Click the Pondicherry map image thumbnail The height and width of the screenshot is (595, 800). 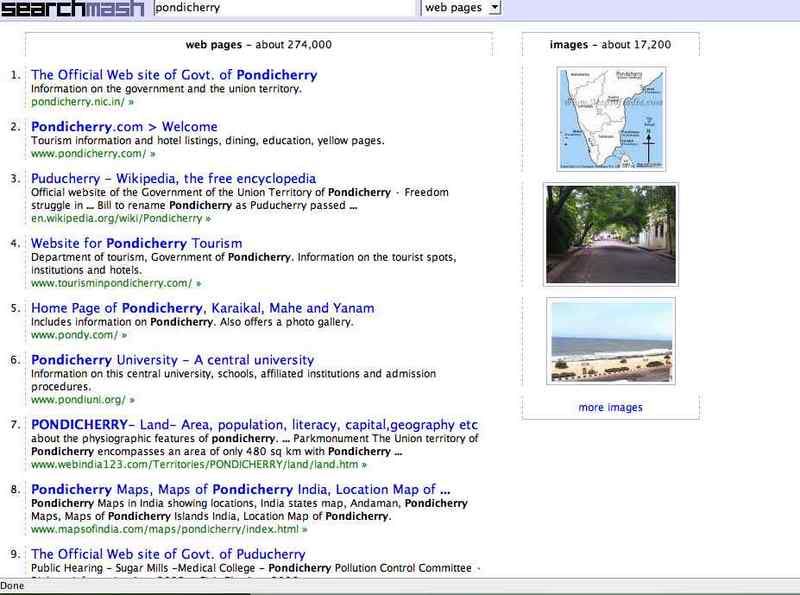point(611,118)
